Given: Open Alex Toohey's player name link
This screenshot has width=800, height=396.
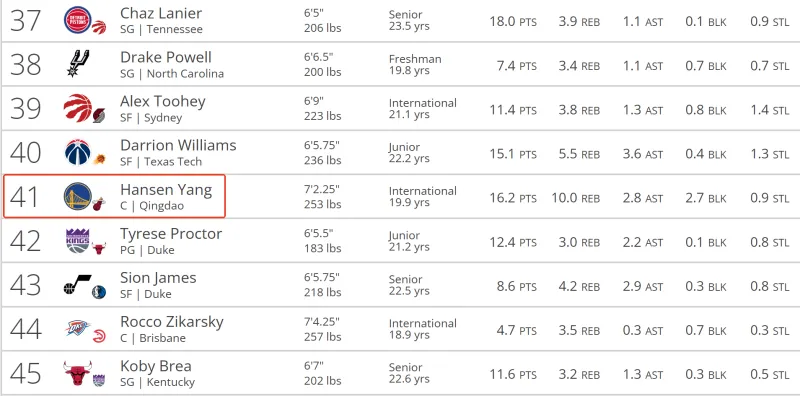Looking at the screenshot, I should (163, 101).
